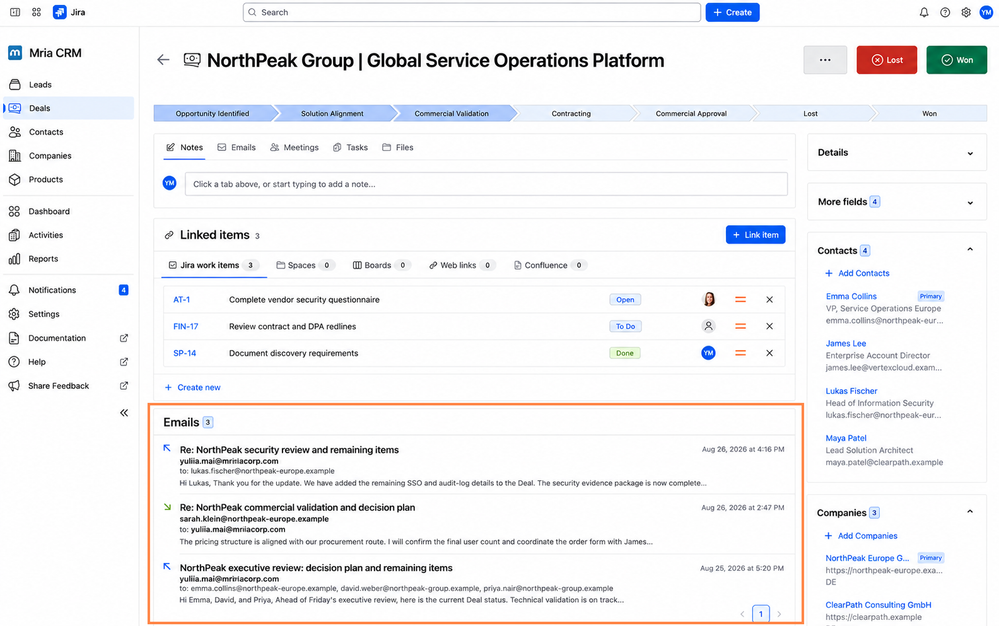999x626 pixels.
Task: Switch to the Tasks tab
Action: click(x=350, y=147)
